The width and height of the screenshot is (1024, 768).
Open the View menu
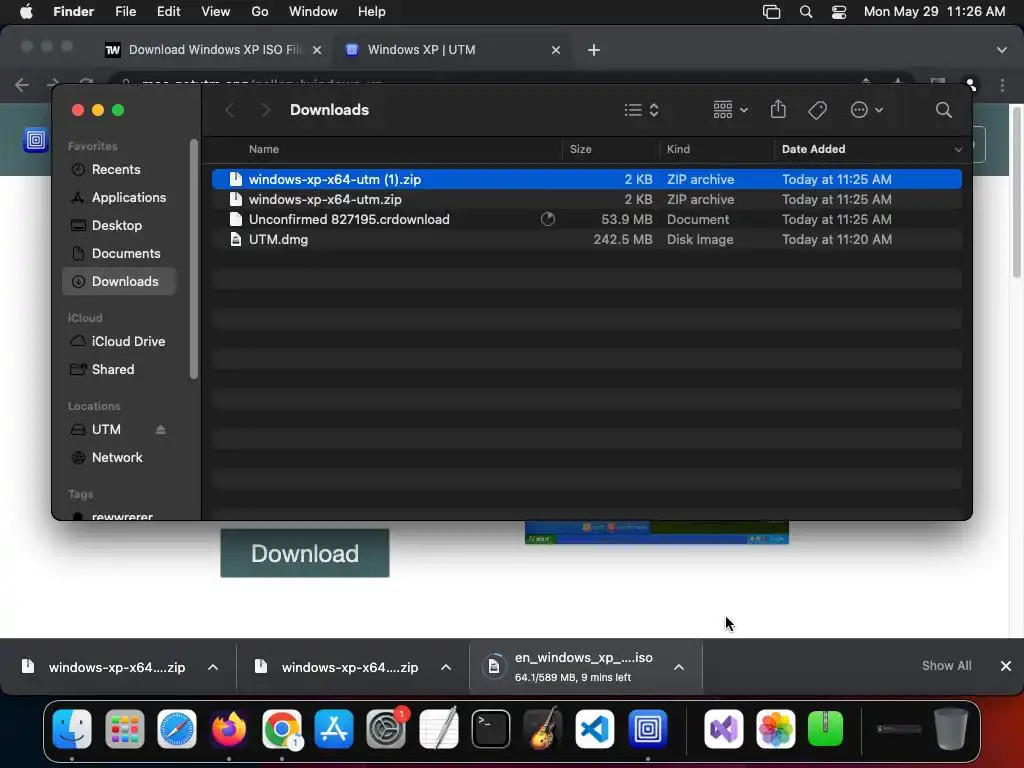coord(216,12)
